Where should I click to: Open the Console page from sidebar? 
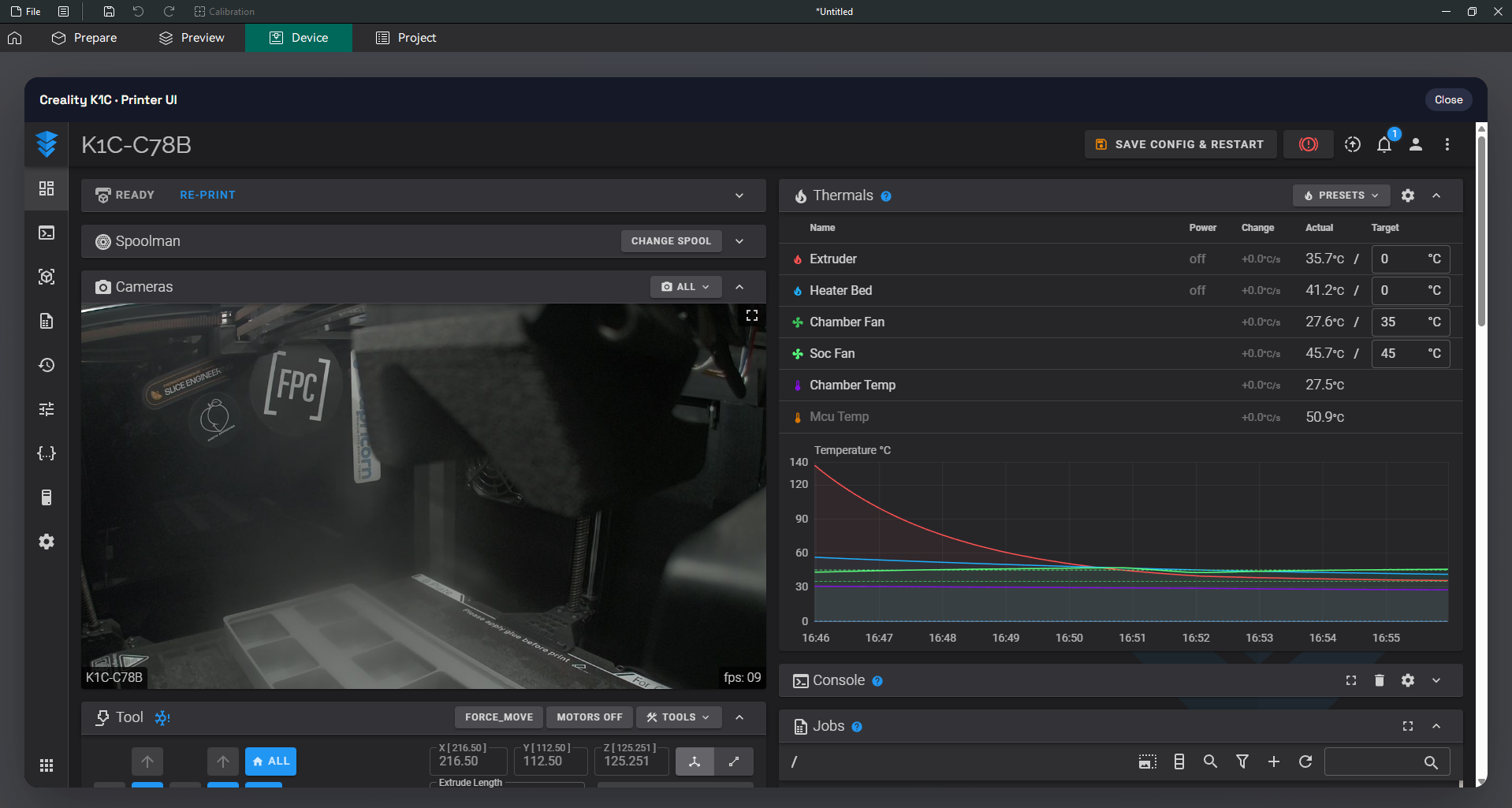pos(47,233)
